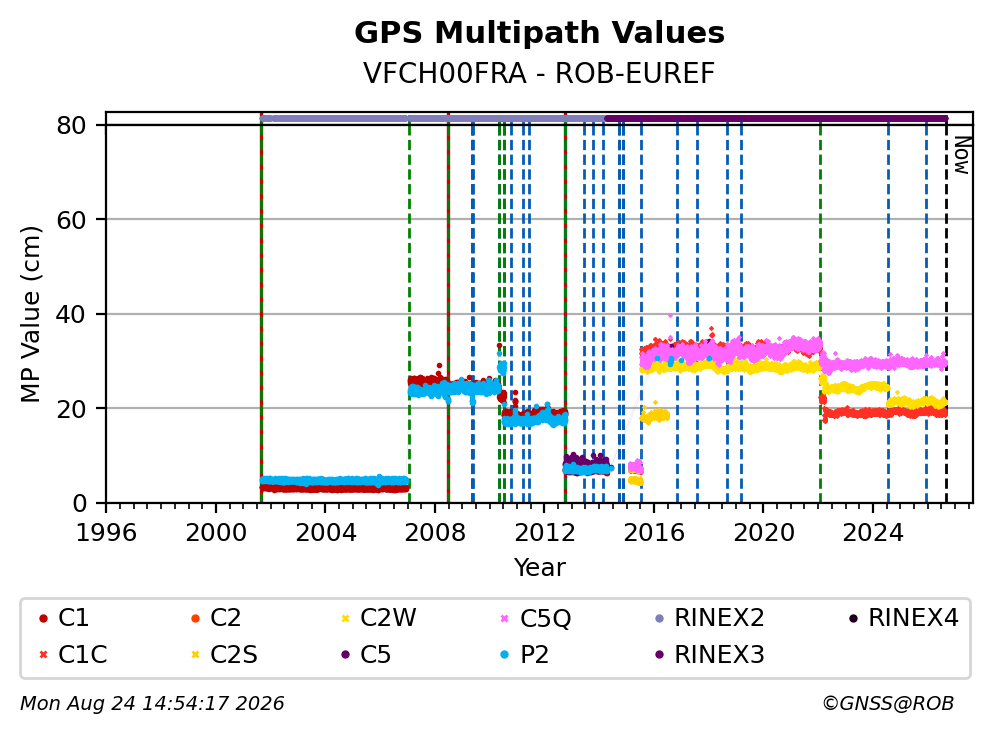The image size is (992, 734).
Task: Select the RINEX3 legend entry
Action: click(x=709, y=654)
